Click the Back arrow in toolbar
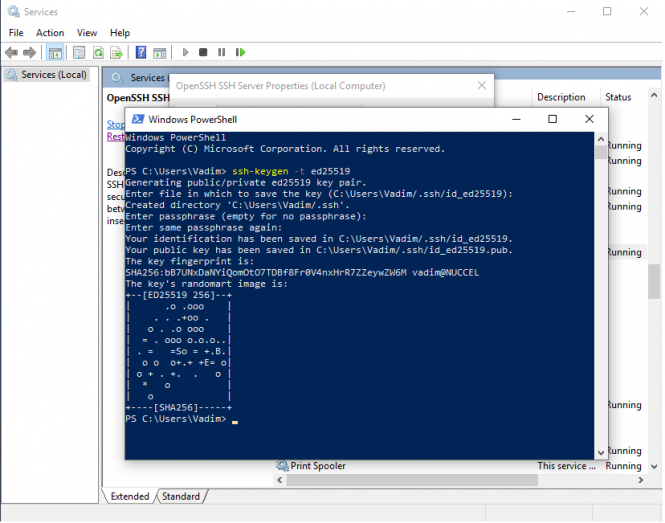The height and width of the screenshot is (523, 665). click(x=13, y=52)
